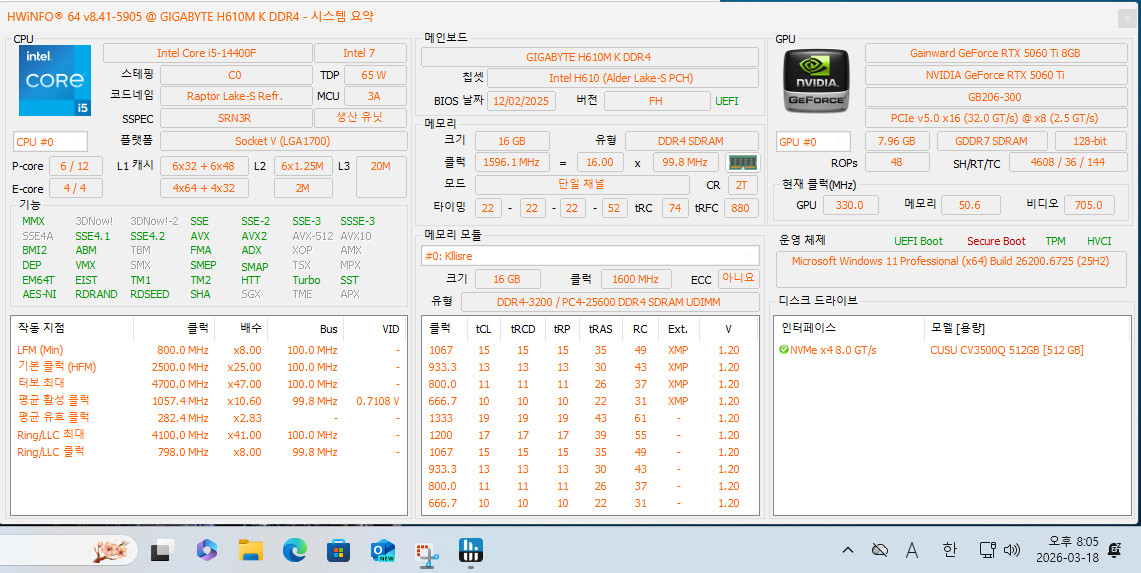Screen dimensions: 1141x573
Task: Click the green 'UEFI' label
Action: pyautogui.click(x=726, y=101)
